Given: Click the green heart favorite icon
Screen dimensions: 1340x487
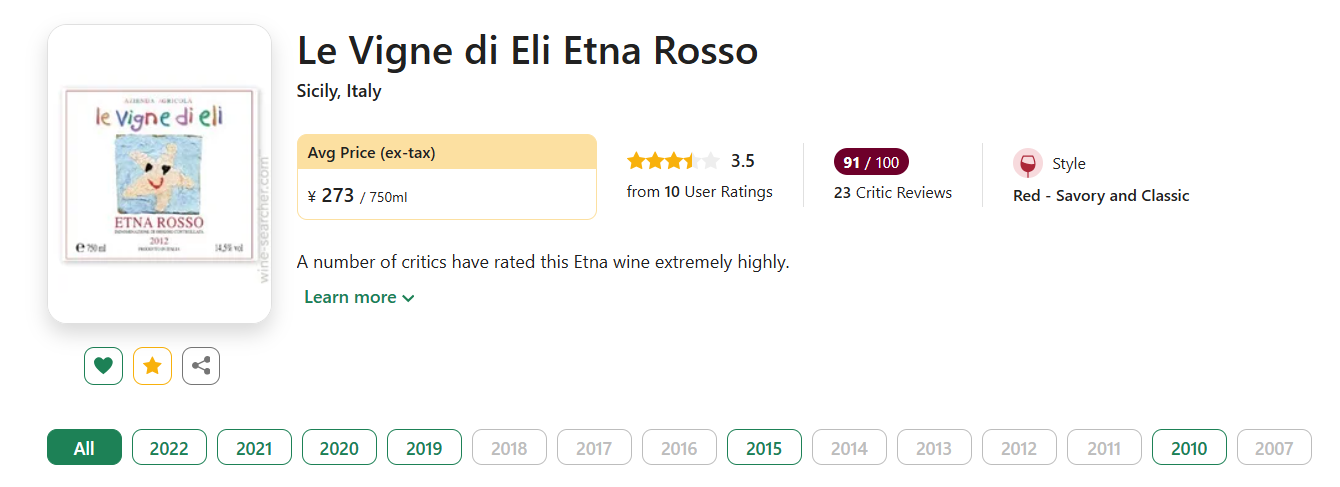Looking at the screenshot, I should [103, 366].
